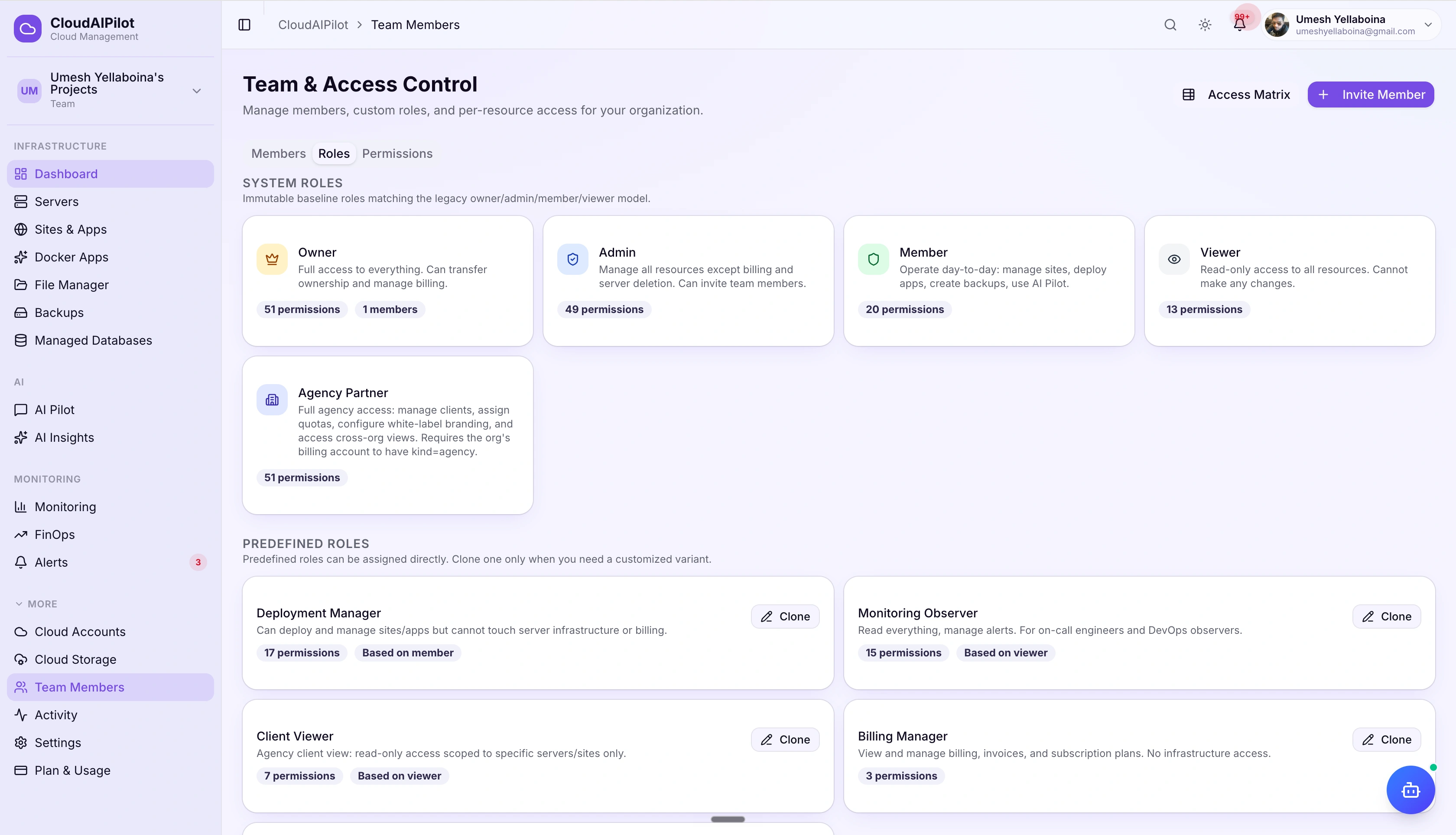
Task: Clone the Monitoring Observer role
Action: 1386,616
